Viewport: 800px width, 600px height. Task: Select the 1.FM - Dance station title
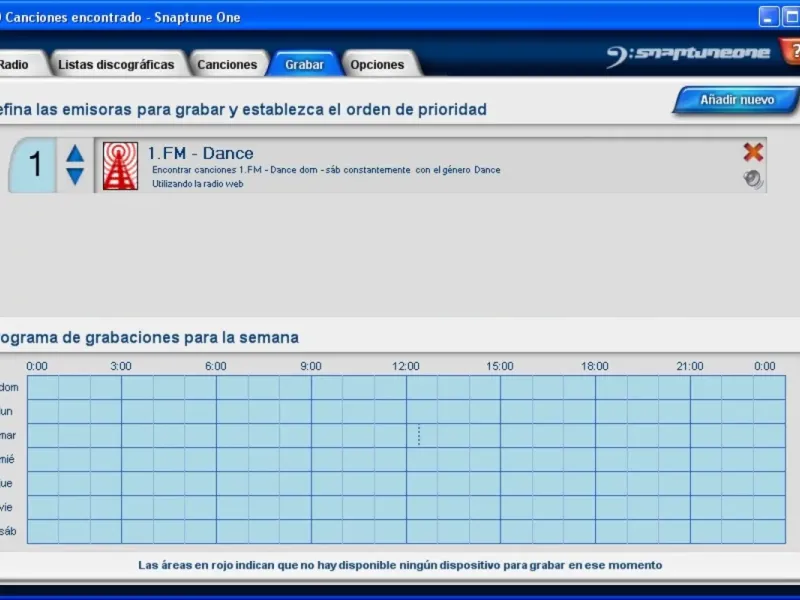coord(201,153)
